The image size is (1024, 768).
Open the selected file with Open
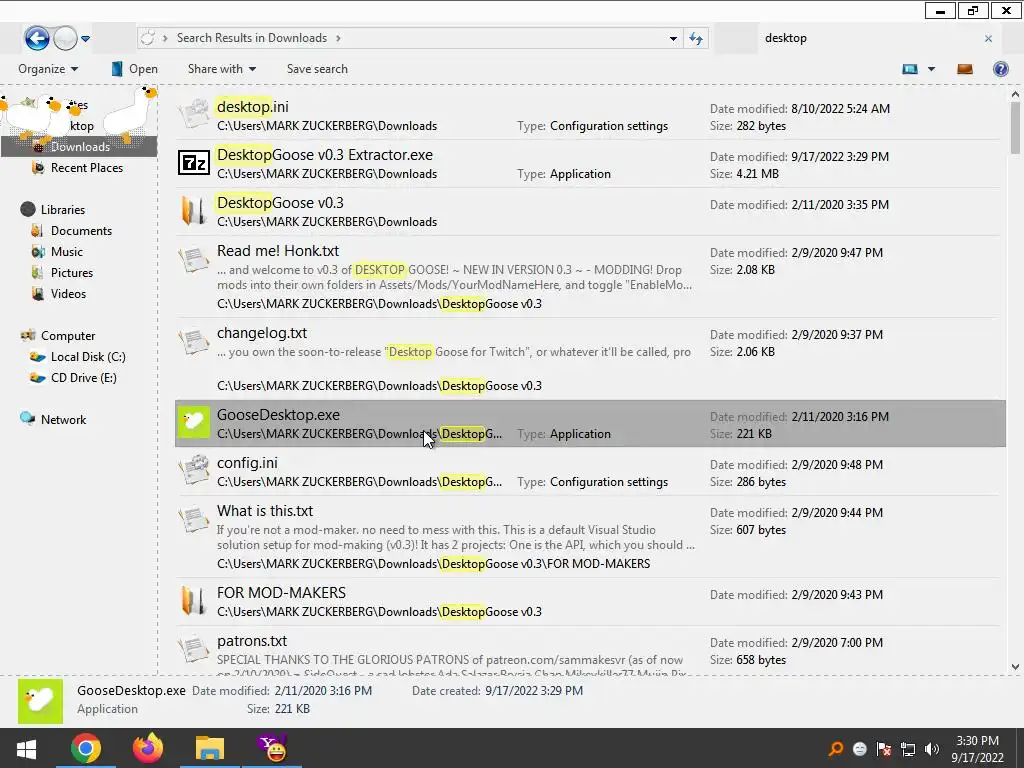[135, 69]
